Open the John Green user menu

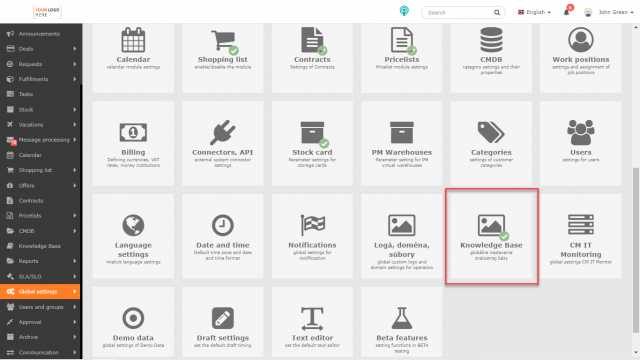[609, 12]
